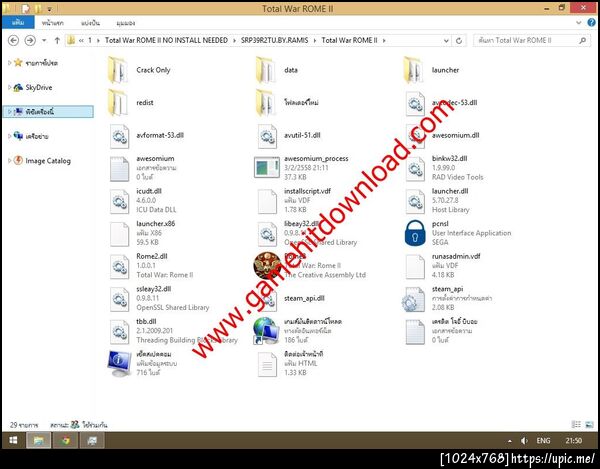Expand the SkyDrive tree node
This screenshot has width=600, height=469.
(x=10, y=87)
